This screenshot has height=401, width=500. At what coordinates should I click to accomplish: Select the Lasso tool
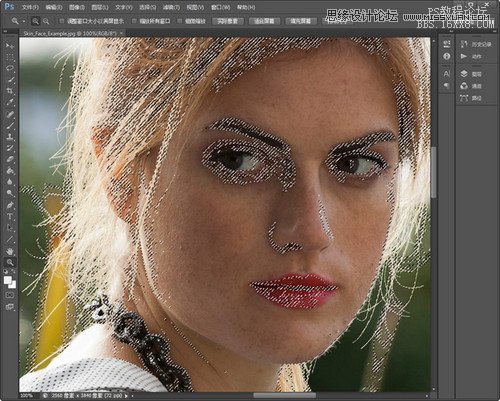[10, 68]
